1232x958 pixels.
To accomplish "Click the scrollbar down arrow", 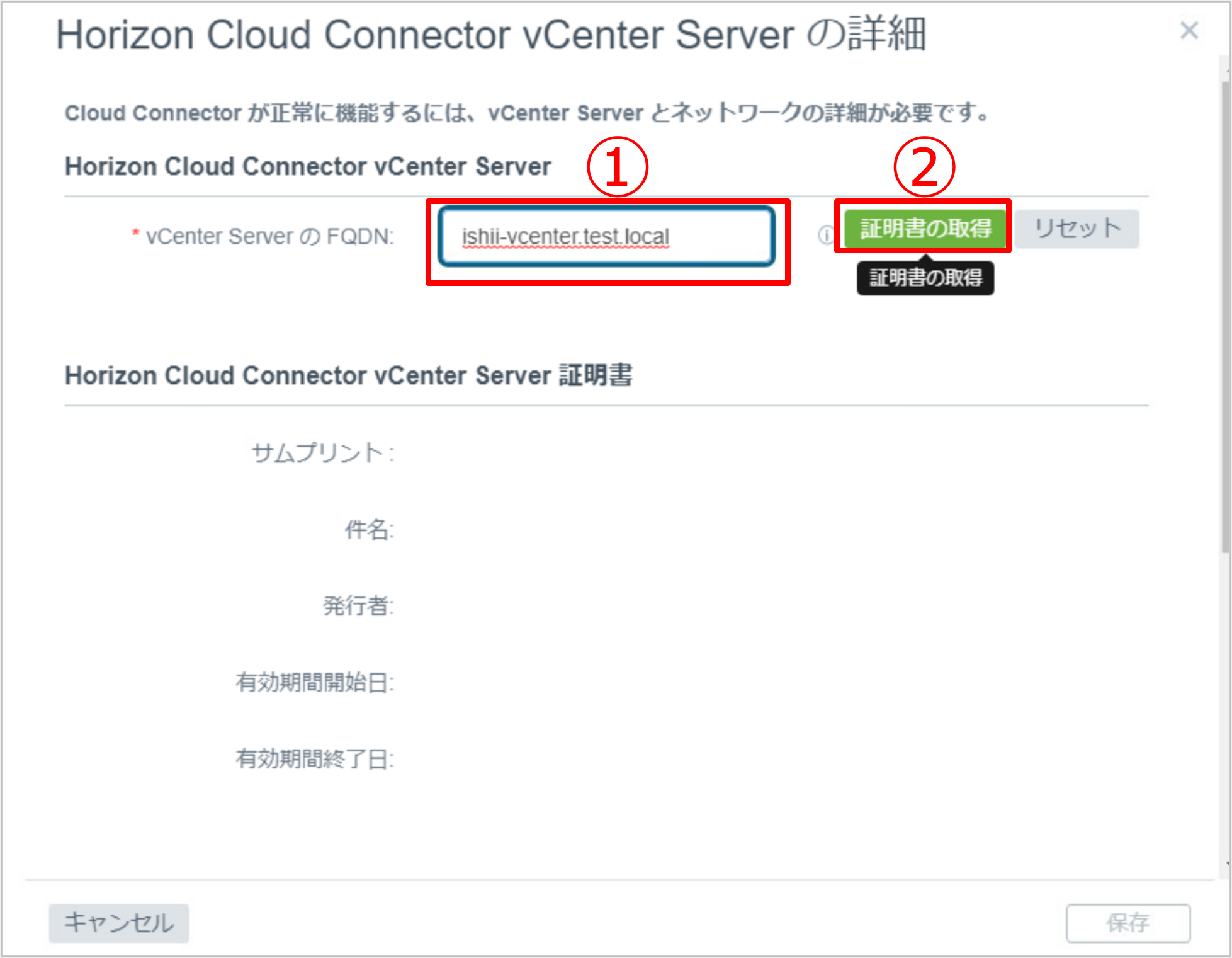I will [1227, 864].
